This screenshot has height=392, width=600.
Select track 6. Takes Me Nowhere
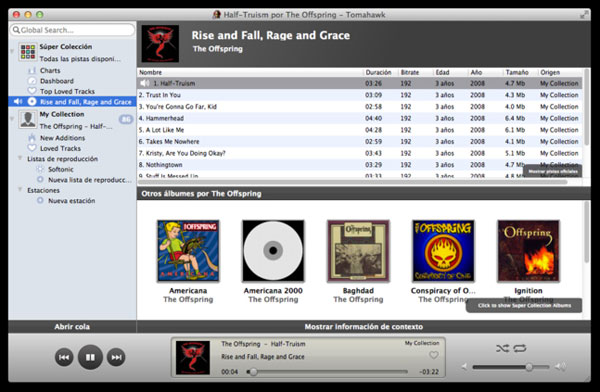click(360, 141)
